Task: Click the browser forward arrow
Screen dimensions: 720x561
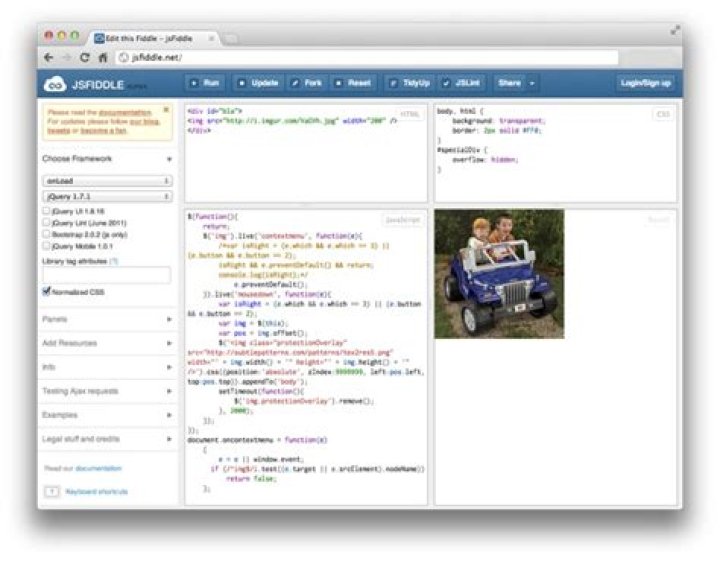Action: [67, 57]
